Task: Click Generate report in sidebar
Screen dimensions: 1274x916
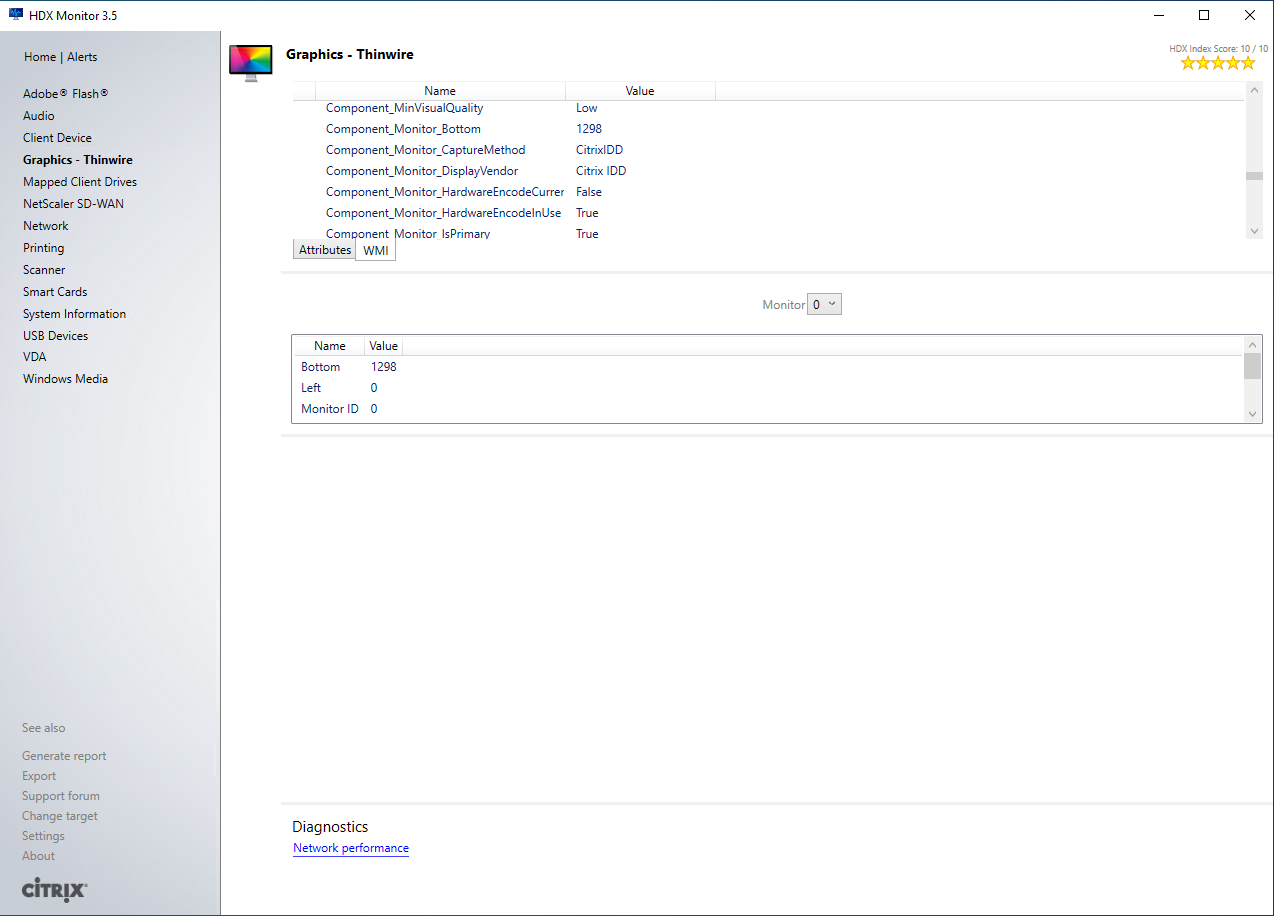Action: coord(64,756)
